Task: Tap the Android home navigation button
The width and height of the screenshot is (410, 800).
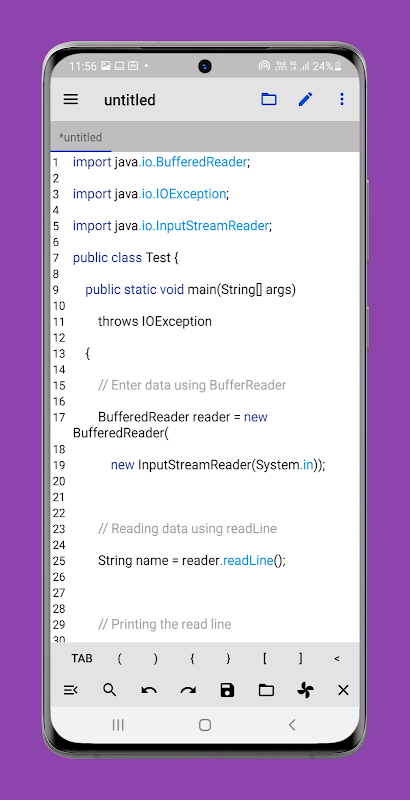Action: click(205, 724)
